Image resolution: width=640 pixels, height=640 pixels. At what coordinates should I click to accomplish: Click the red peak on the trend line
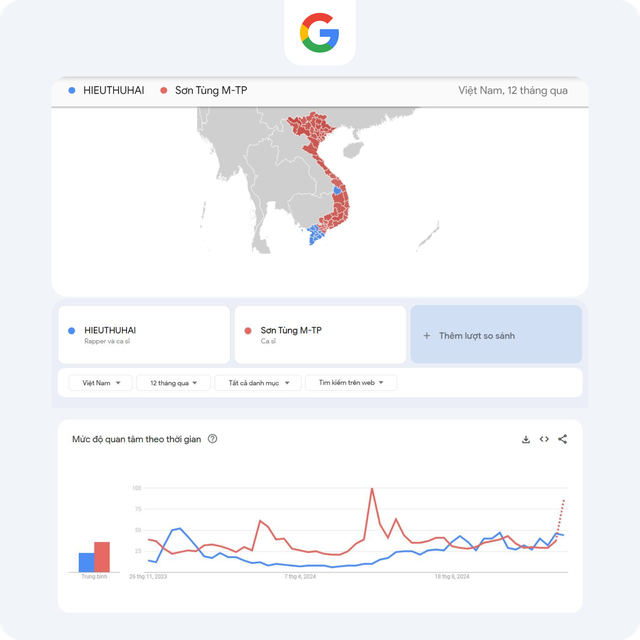[372, 489]
